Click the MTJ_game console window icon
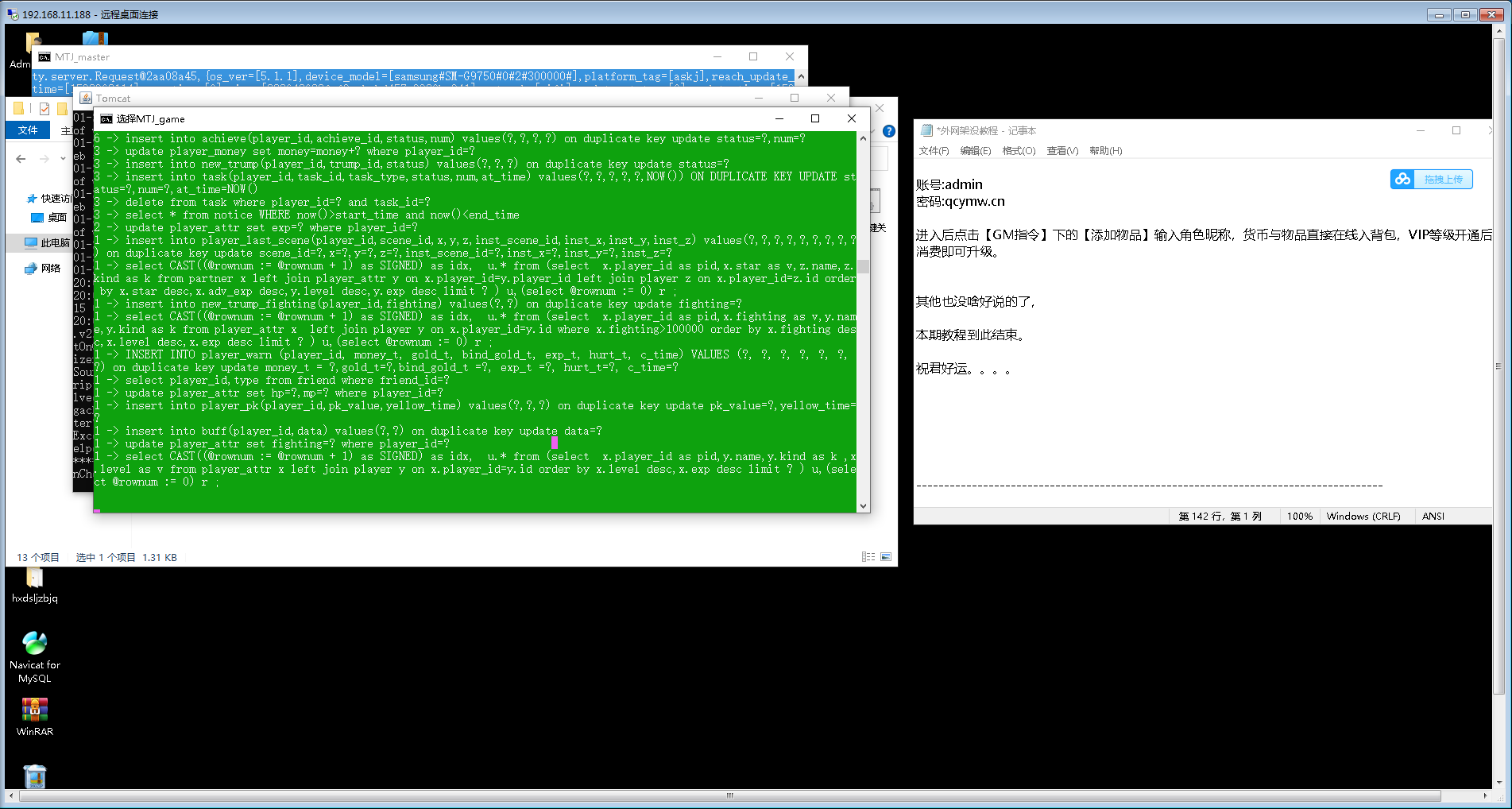The width and height of the screenshot is (1512, 809). (x=106, y=119)
